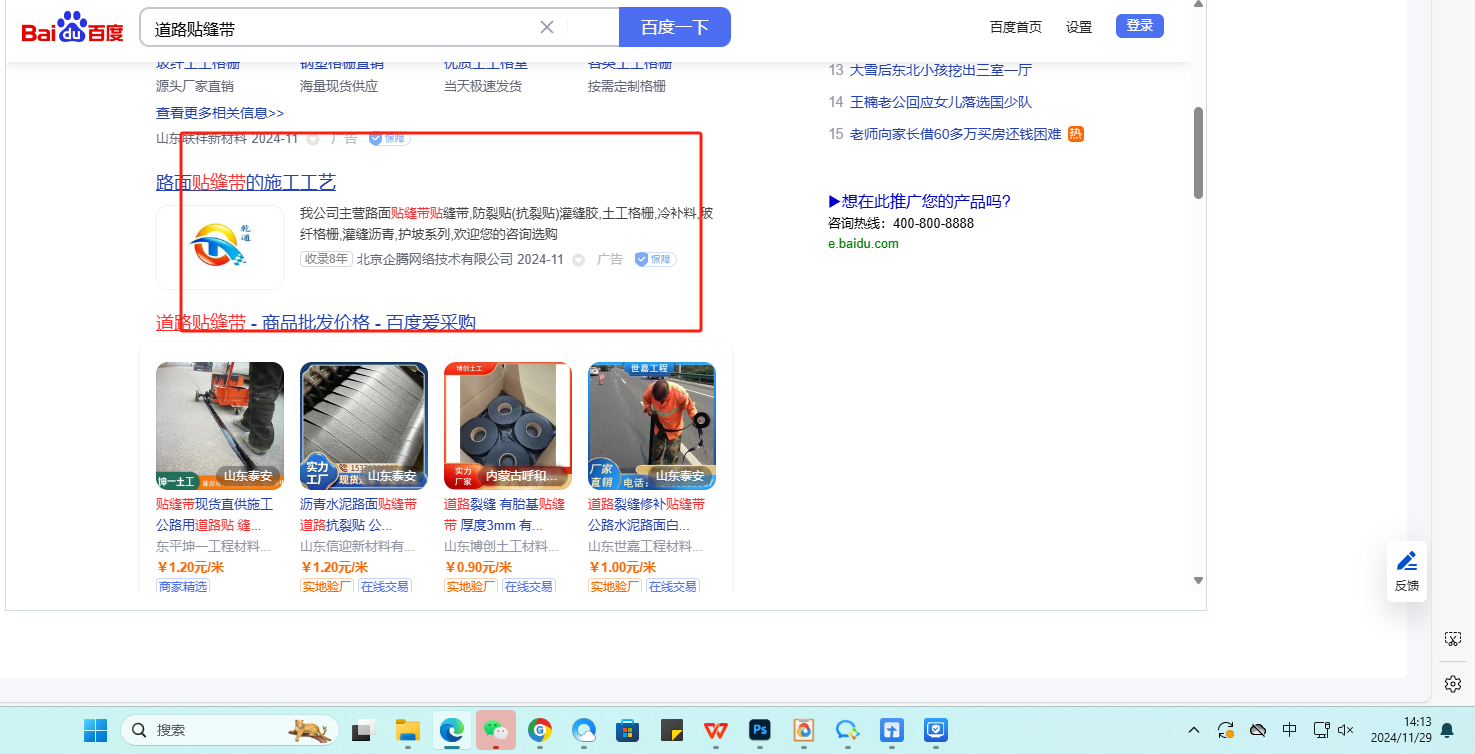Switch to Microsoft Edge in the taskbar
The width and height of the screenshot is (1475, 754).
tap(451, 730)
